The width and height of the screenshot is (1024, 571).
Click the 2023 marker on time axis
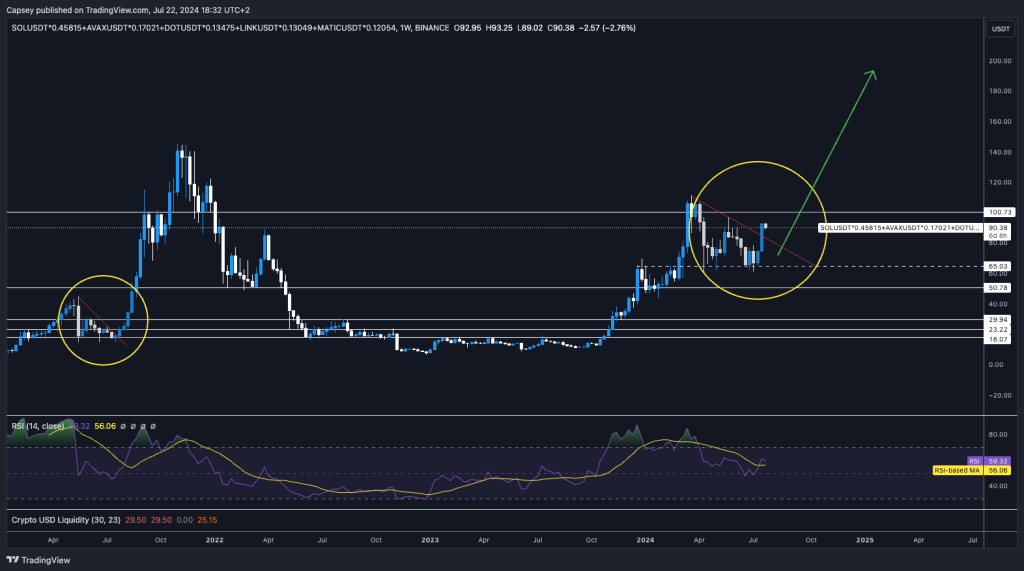(430, 539)
